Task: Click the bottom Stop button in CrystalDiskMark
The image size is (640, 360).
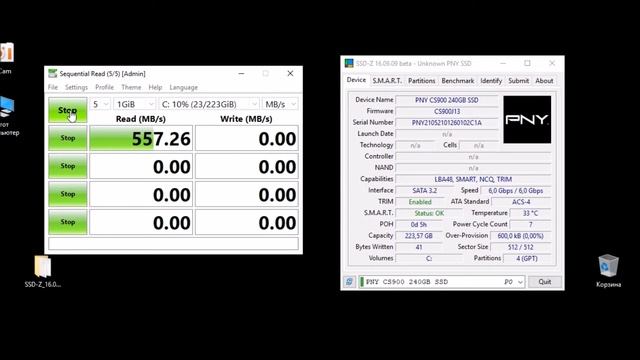Action: 68,222
